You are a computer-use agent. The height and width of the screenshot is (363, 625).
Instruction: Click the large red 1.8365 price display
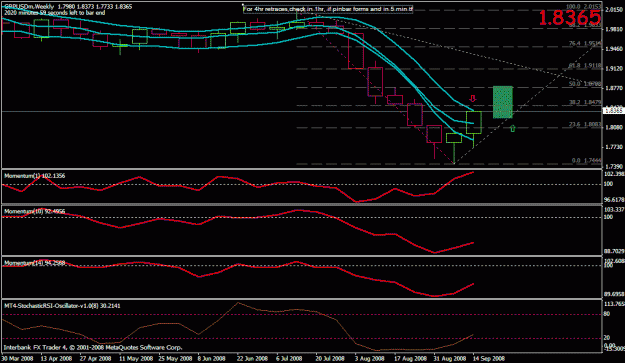tap(569, 18)
